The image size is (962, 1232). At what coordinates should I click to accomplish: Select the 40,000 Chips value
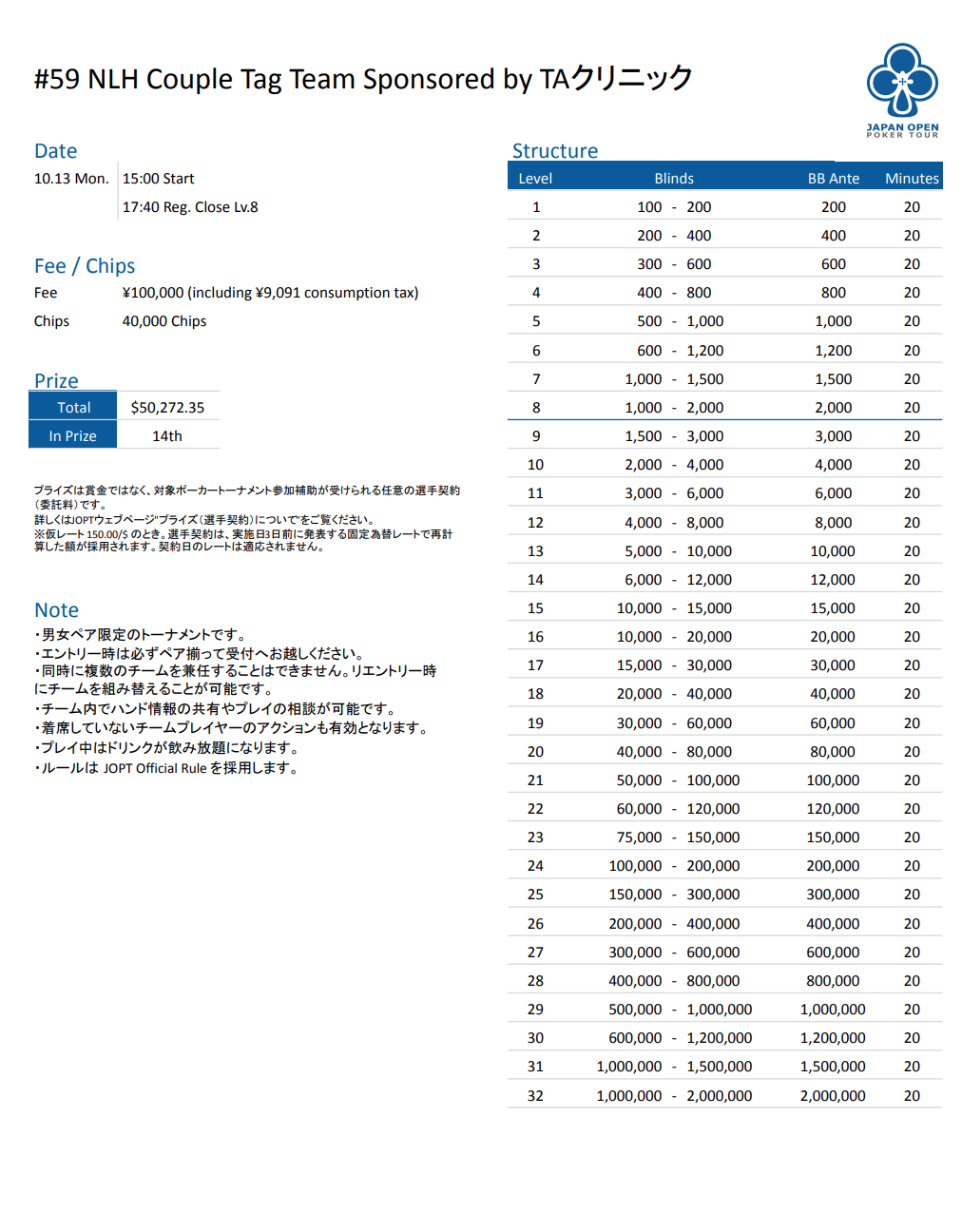click(164, 321)
